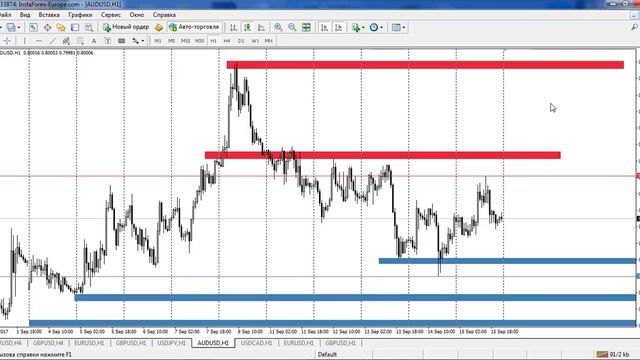This screenshot has width=640, height=360.
Task: Expand the Profiles dropdown arrow
Action: 19,27
